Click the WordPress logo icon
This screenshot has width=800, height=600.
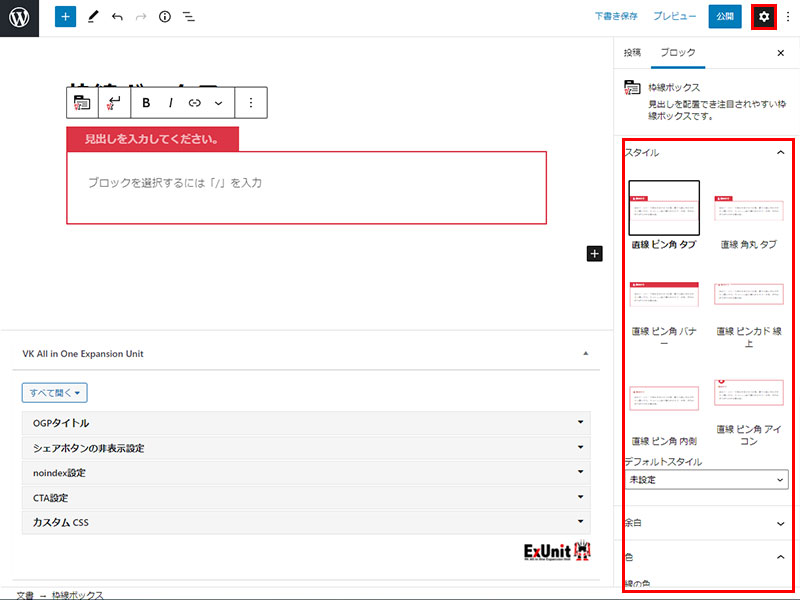click(x=19, y=18)
